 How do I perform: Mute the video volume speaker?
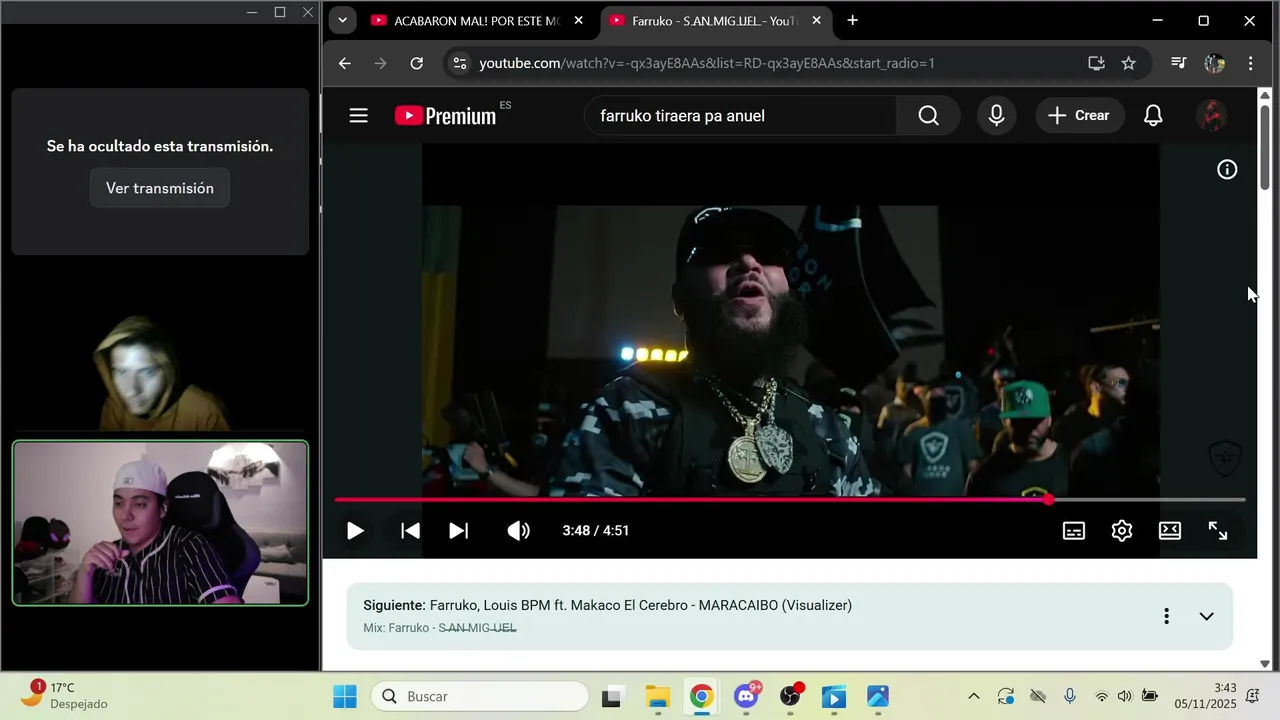pos(518,531)
